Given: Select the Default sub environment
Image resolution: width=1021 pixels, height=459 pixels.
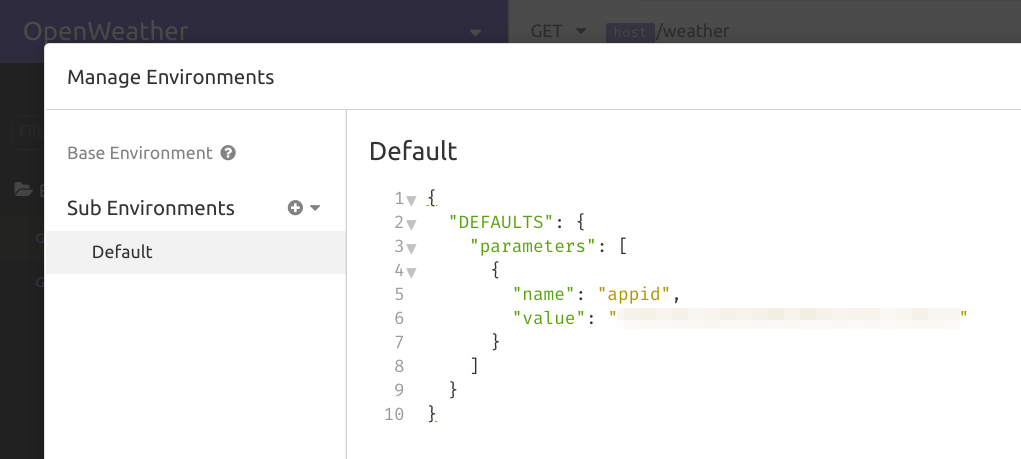Looking at the screenshot, I should click(195, 252).
